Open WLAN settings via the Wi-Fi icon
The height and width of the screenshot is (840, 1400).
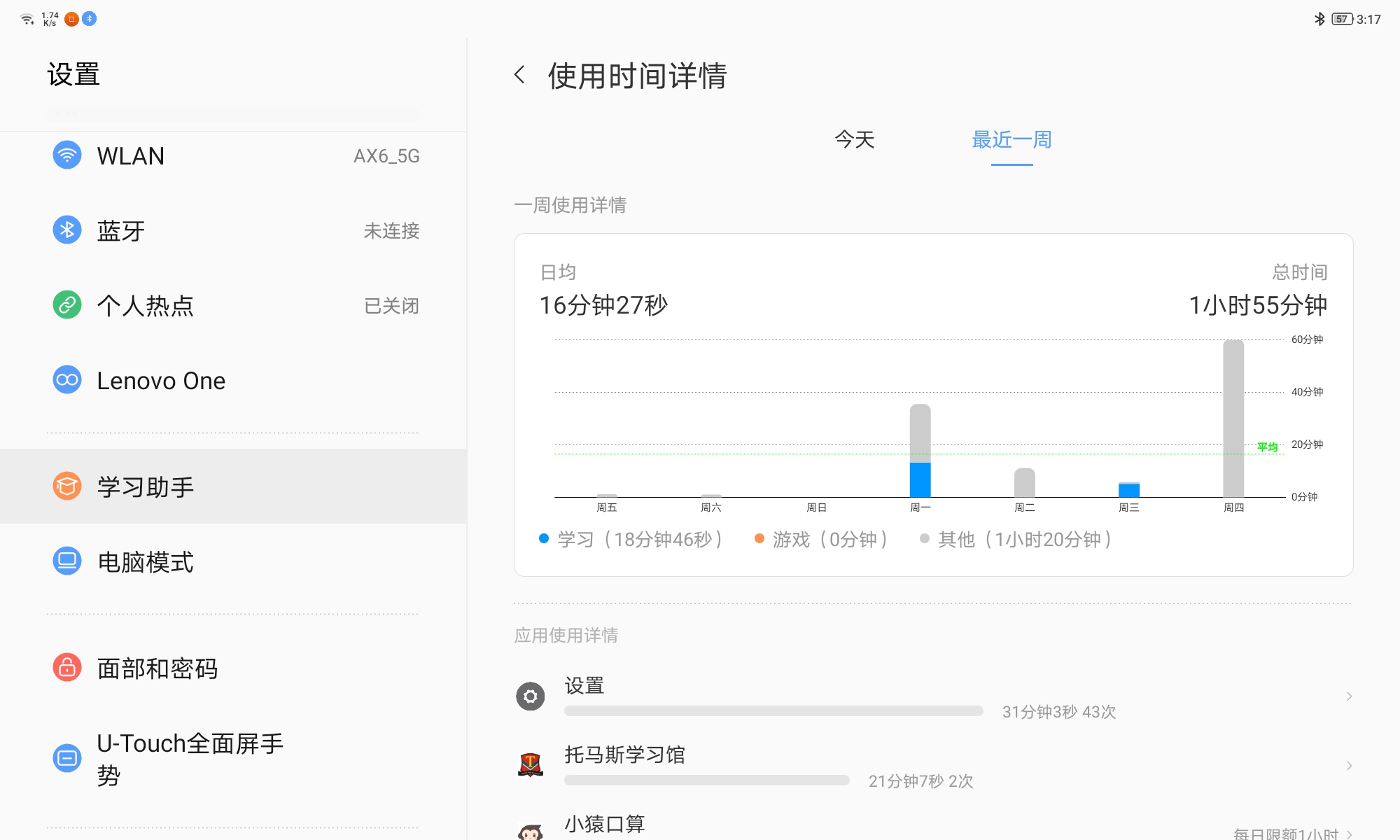tap(66, 155)
